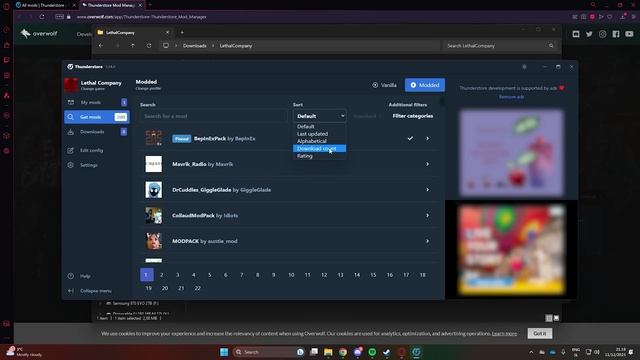Expand the CollaudModPack row chevron
Screen dimensions: 640x360
(x=427, y=216)
